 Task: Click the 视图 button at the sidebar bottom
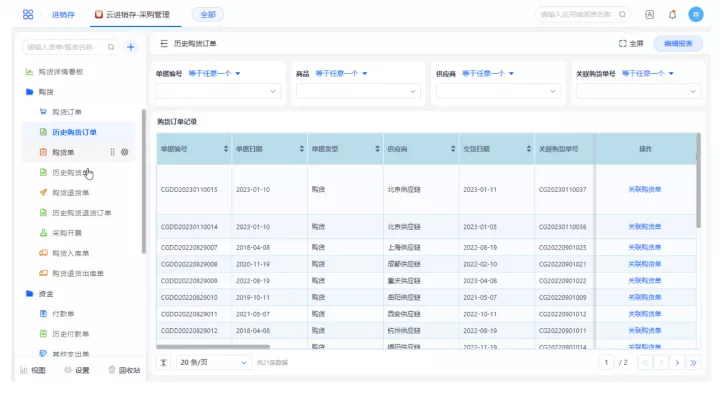click(x=33, y=370)
